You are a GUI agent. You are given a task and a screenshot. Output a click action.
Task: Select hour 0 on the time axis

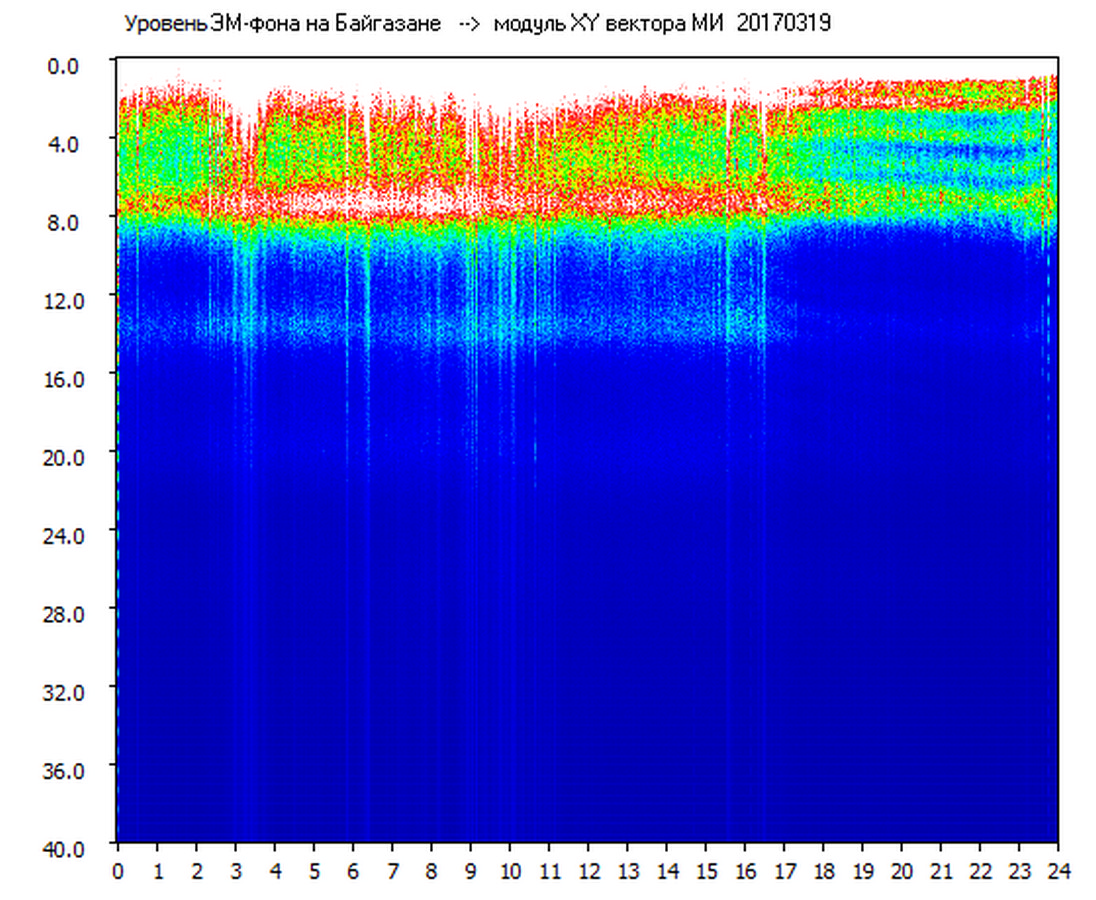tap(118, 871)
